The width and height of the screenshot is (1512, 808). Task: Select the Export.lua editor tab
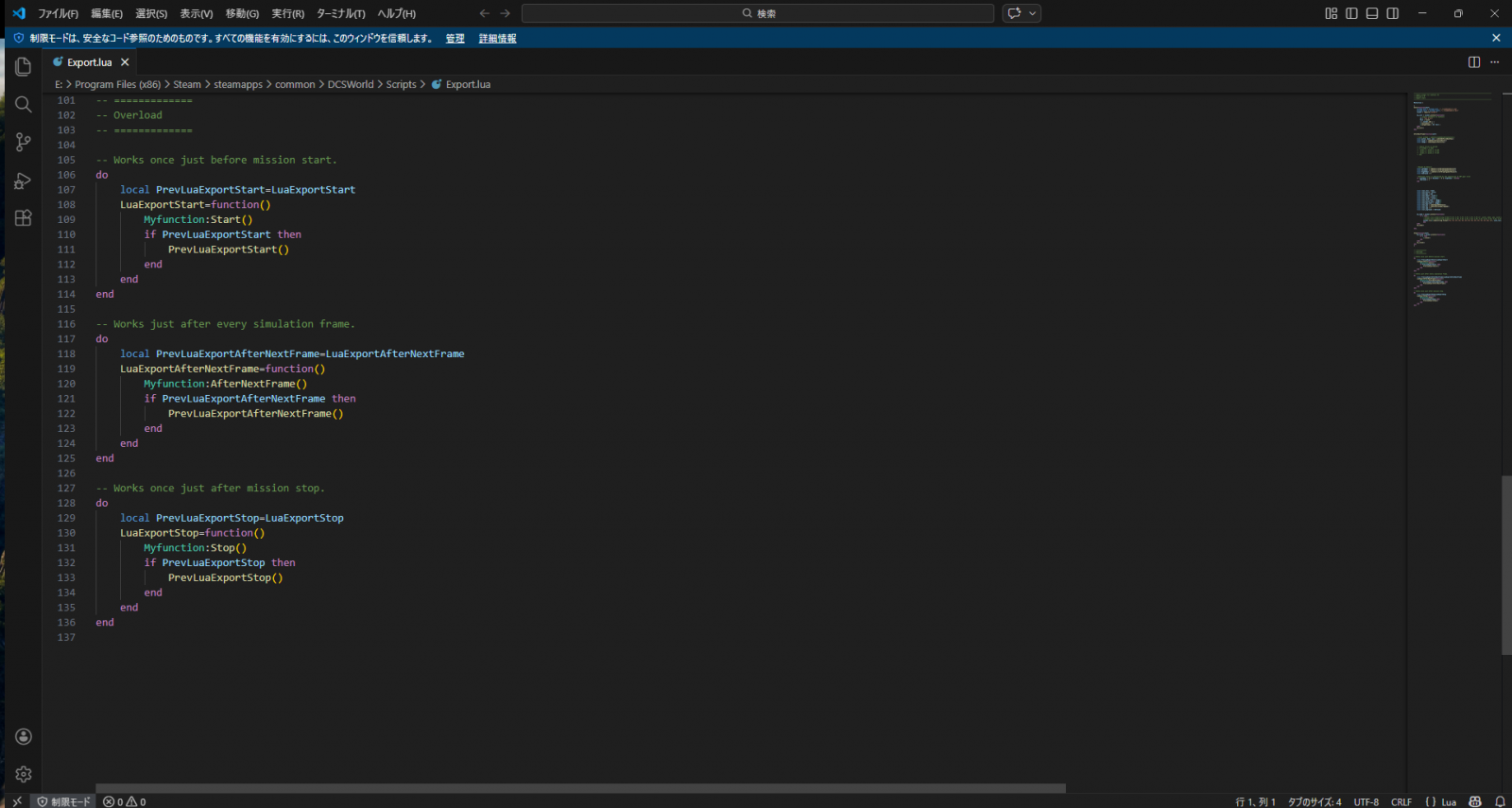pyautogui.click(x=91, y=62)
